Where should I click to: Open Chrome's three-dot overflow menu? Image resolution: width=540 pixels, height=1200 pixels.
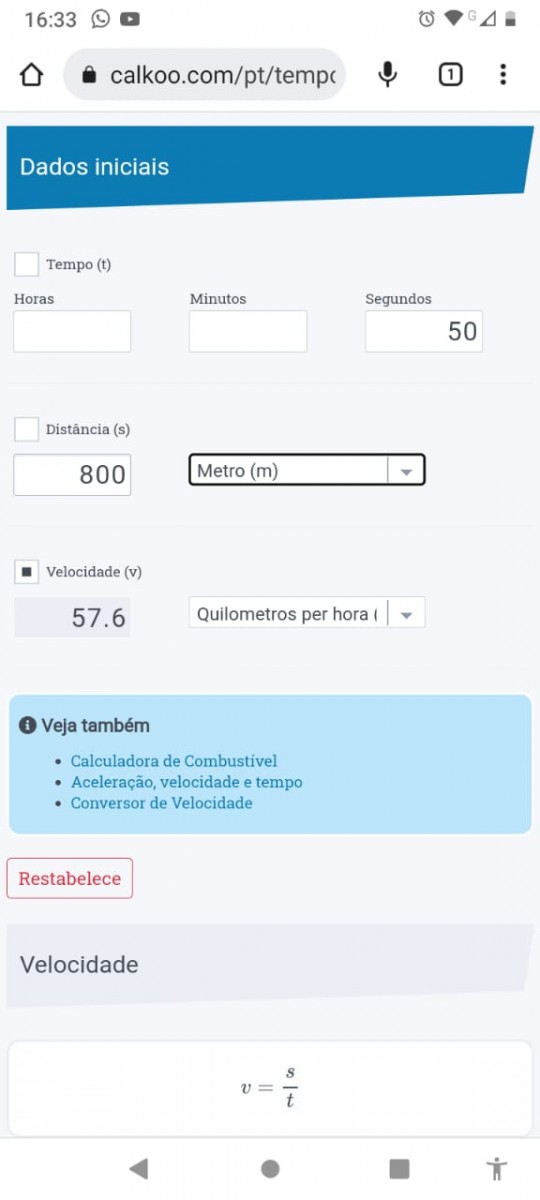503,75
